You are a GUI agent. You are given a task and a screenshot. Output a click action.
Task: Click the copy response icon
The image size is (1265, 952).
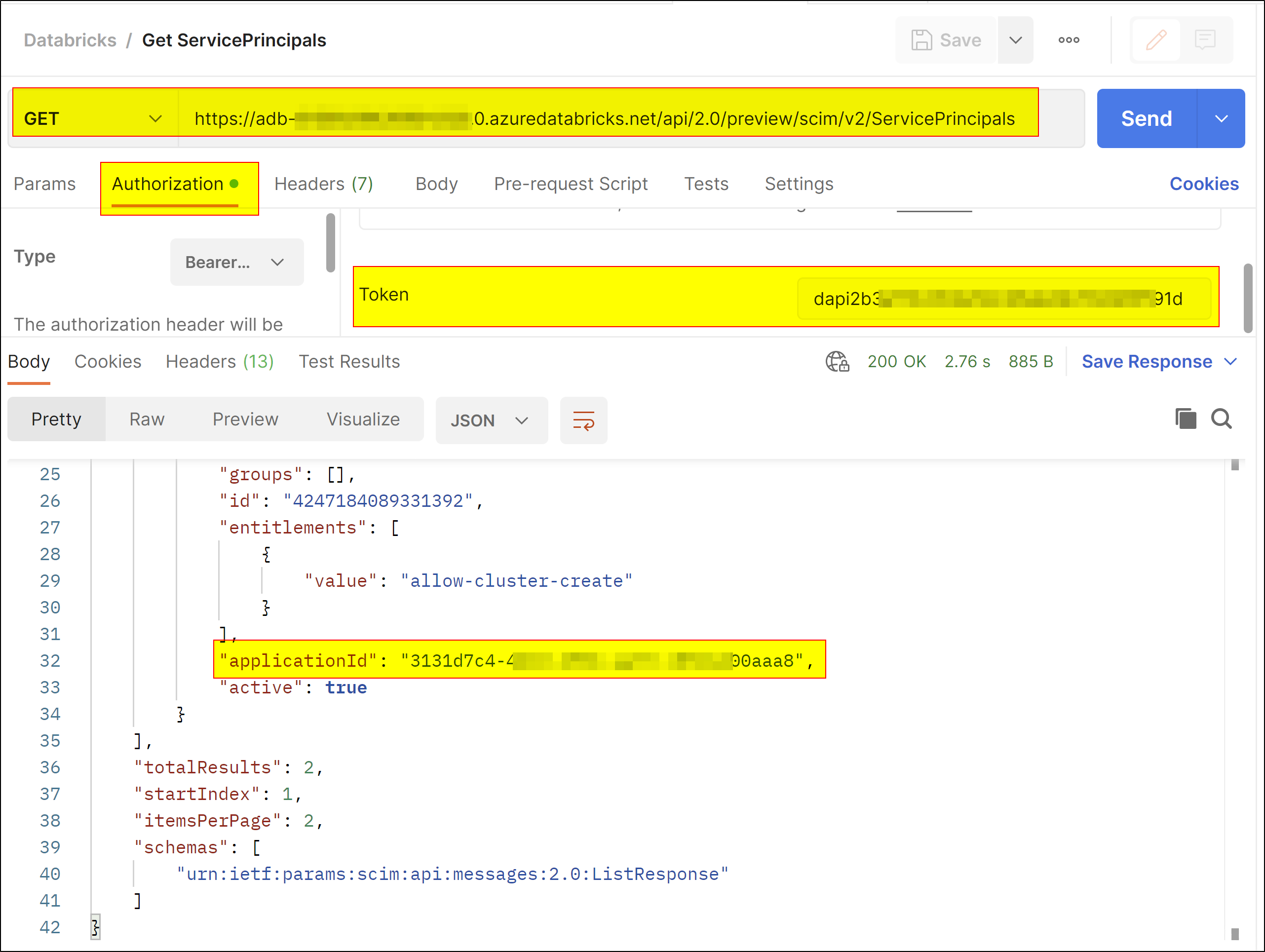click(x=1186, y=419)
